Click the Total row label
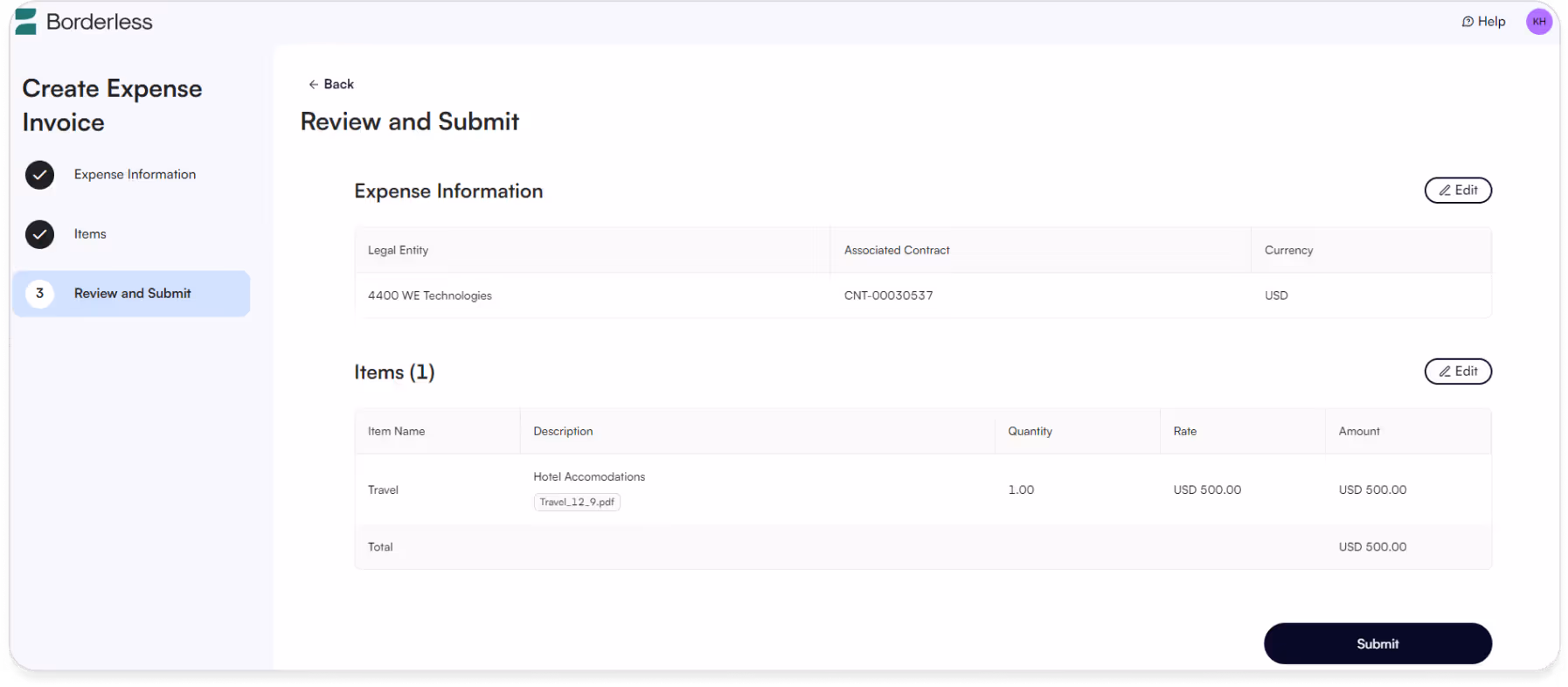Image resolution: width=1568 pixels, height=687 pixels. point(380,547)
